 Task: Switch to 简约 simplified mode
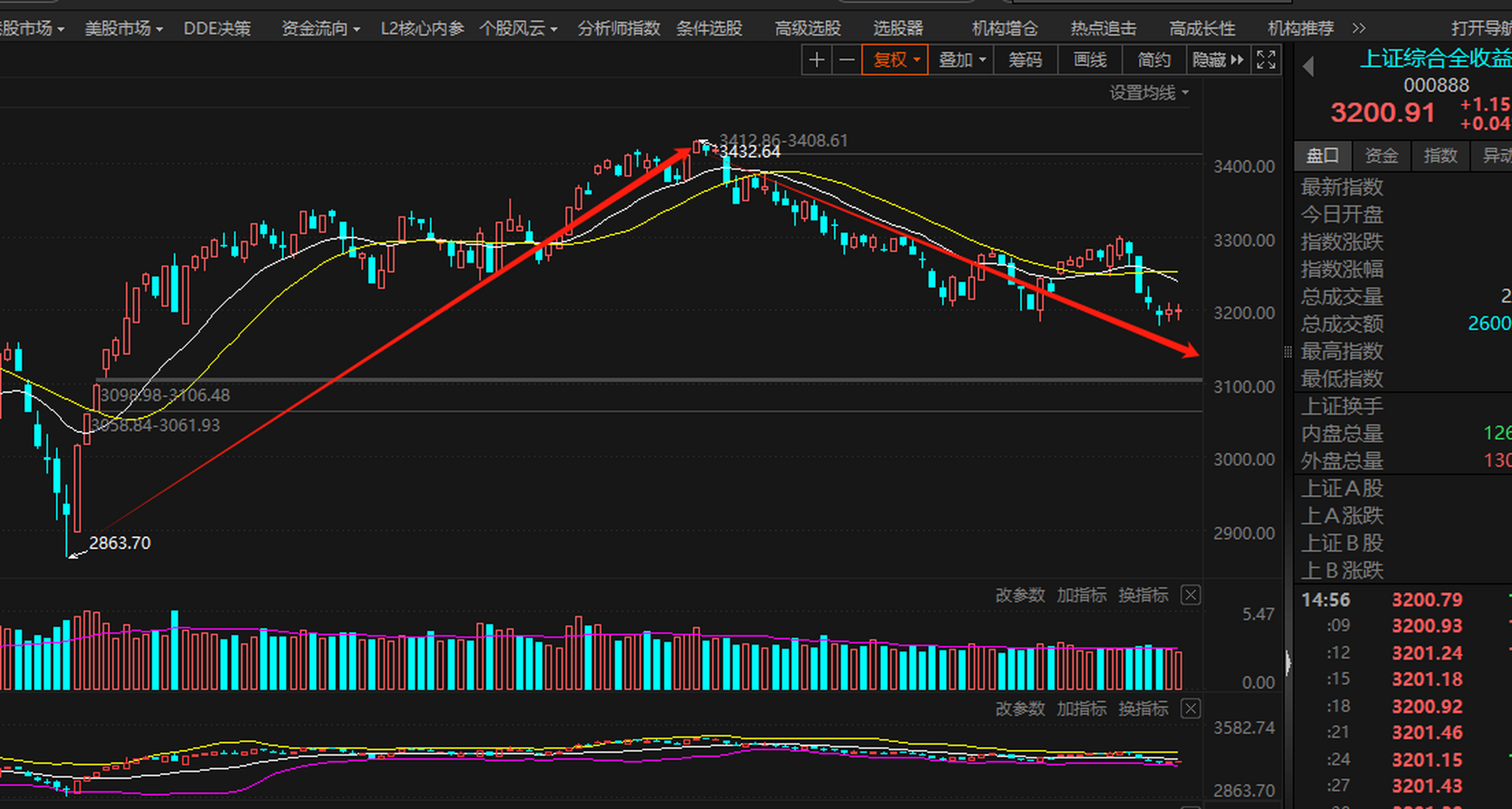point(1154,60)
